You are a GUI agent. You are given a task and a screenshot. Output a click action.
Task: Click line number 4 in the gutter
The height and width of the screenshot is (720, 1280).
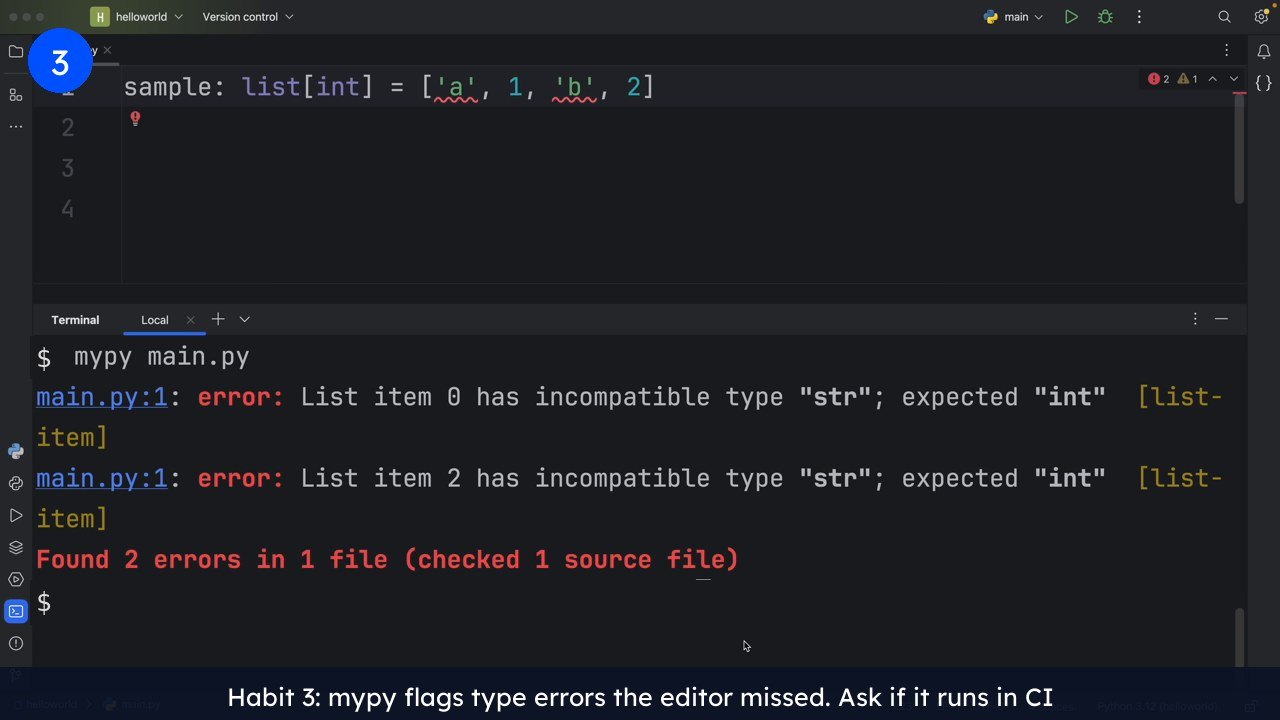67,209
